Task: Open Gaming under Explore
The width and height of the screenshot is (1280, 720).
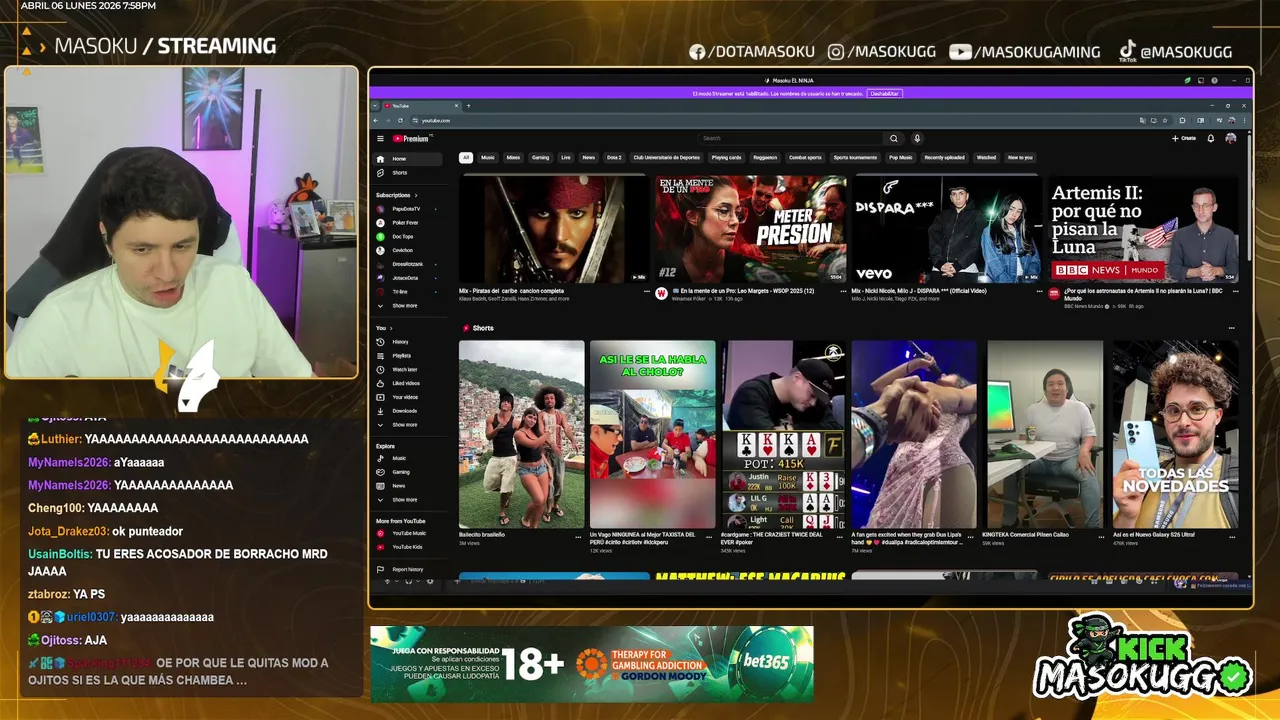Action: click(x=408, y=472)
